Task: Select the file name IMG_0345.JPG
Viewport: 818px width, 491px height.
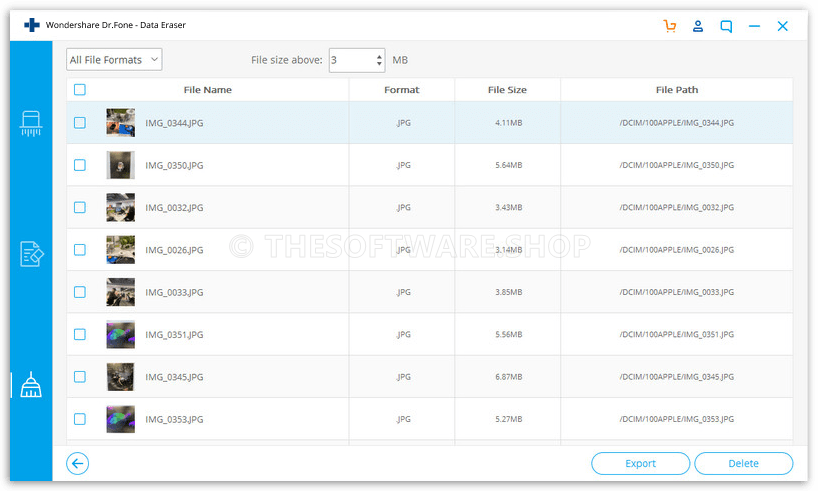Action: (174, 377)
